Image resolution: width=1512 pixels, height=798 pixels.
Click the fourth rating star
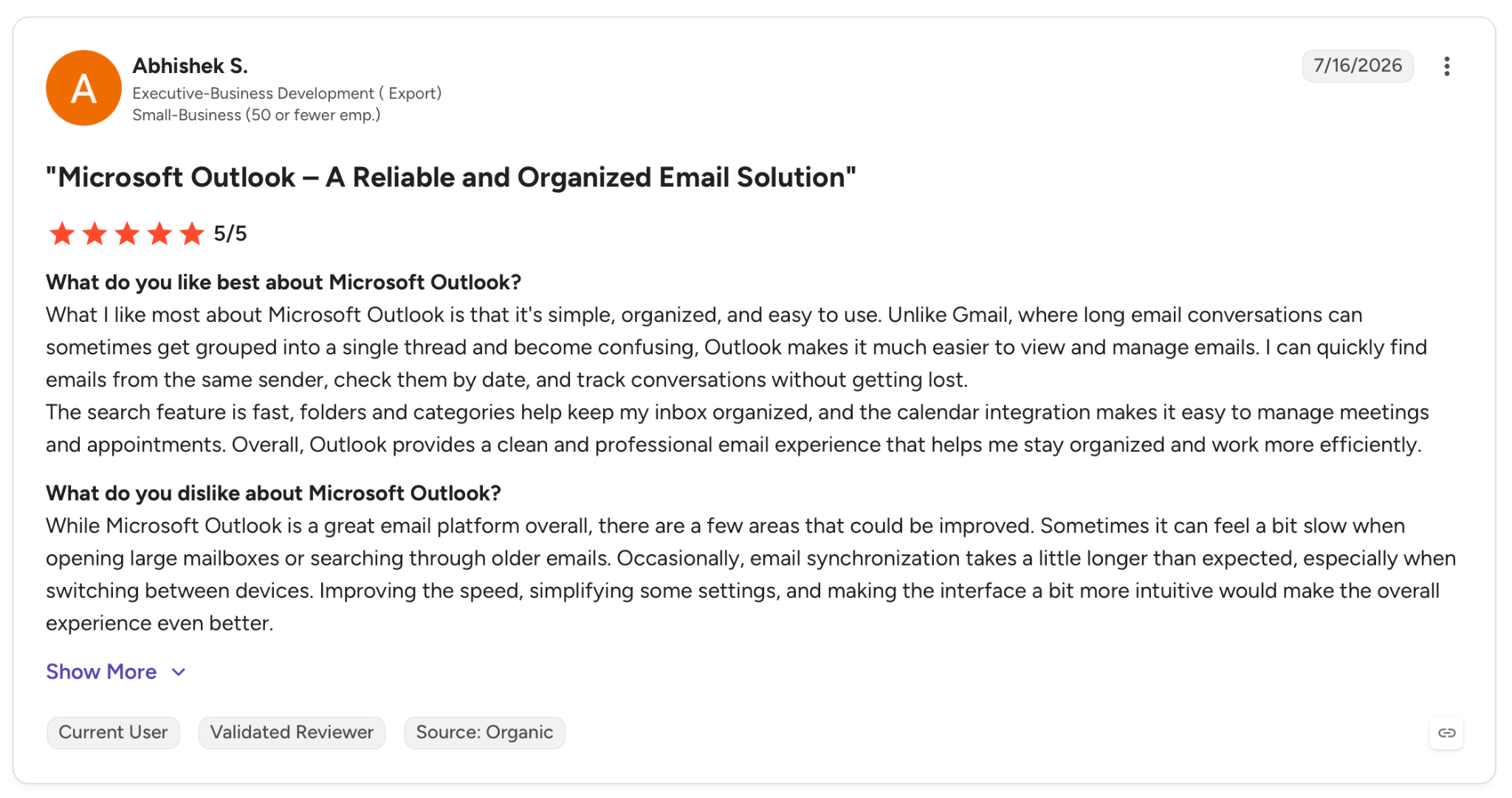159,234
